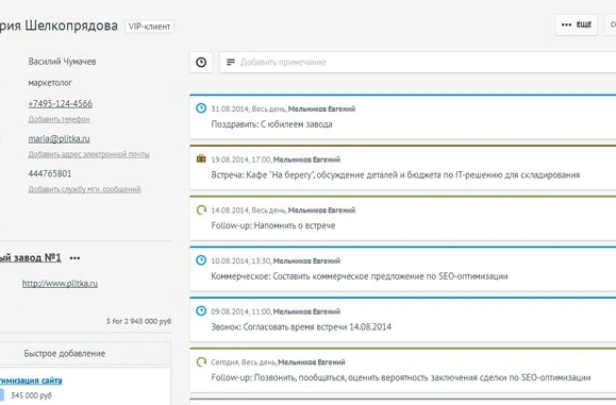
Task: Click the note lines icon in note field
Action: coord(231,62)
